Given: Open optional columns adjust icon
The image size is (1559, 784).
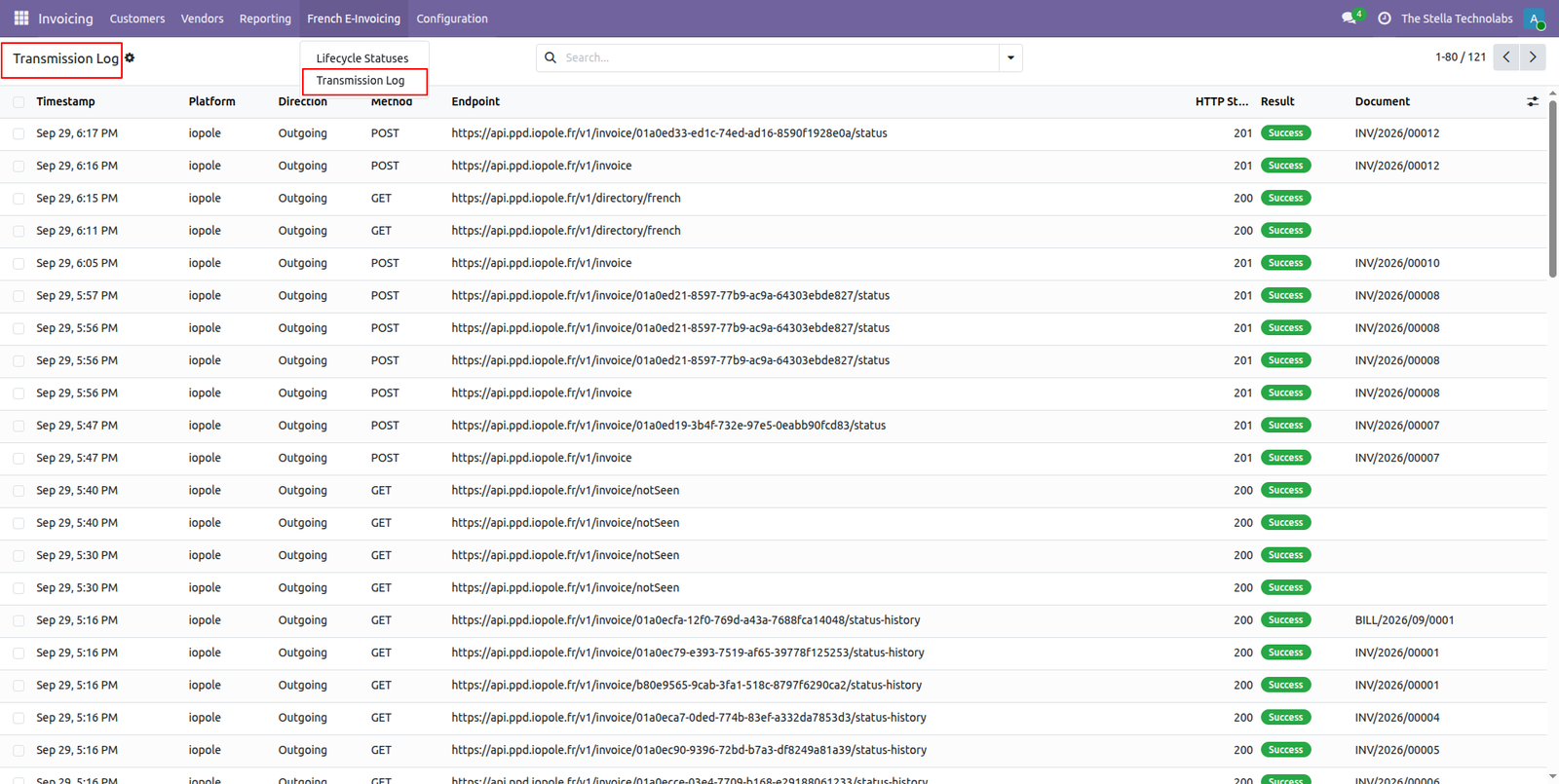Looking at the screenshot, I should [x=1533, y=101].
